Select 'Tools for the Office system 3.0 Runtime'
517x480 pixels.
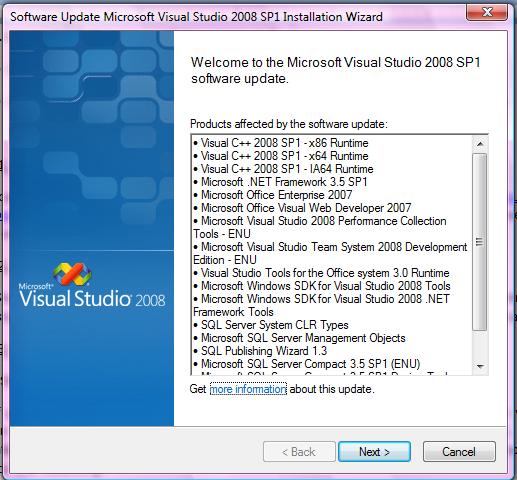[321, 273]
